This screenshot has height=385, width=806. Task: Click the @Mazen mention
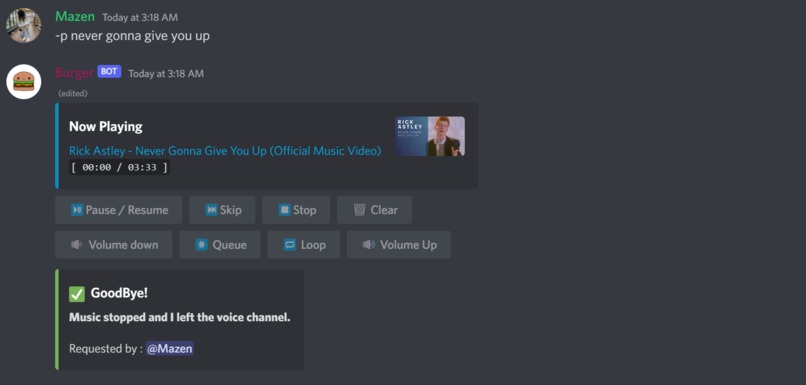(x=170, y=349)
